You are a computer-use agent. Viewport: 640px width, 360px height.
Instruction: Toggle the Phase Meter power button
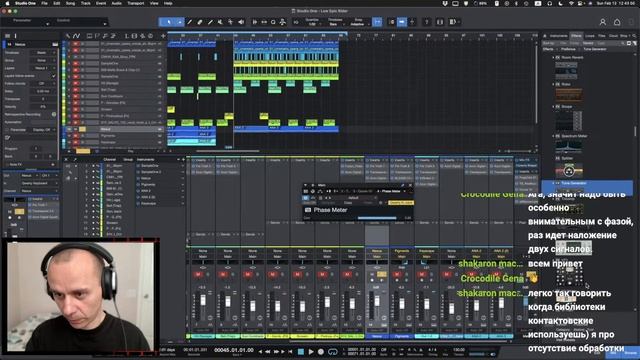click(306, 198)
